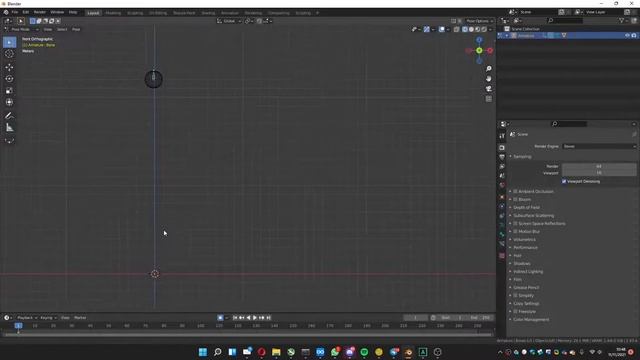Screen dimensions: 640x360
Task: Toggle X-ray display in viewport header
Action: (x=457, y=29)
